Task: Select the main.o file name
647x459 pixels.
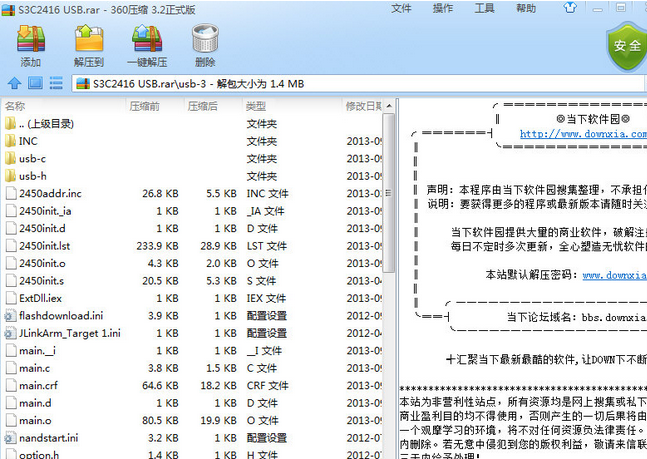Action: 35,421
